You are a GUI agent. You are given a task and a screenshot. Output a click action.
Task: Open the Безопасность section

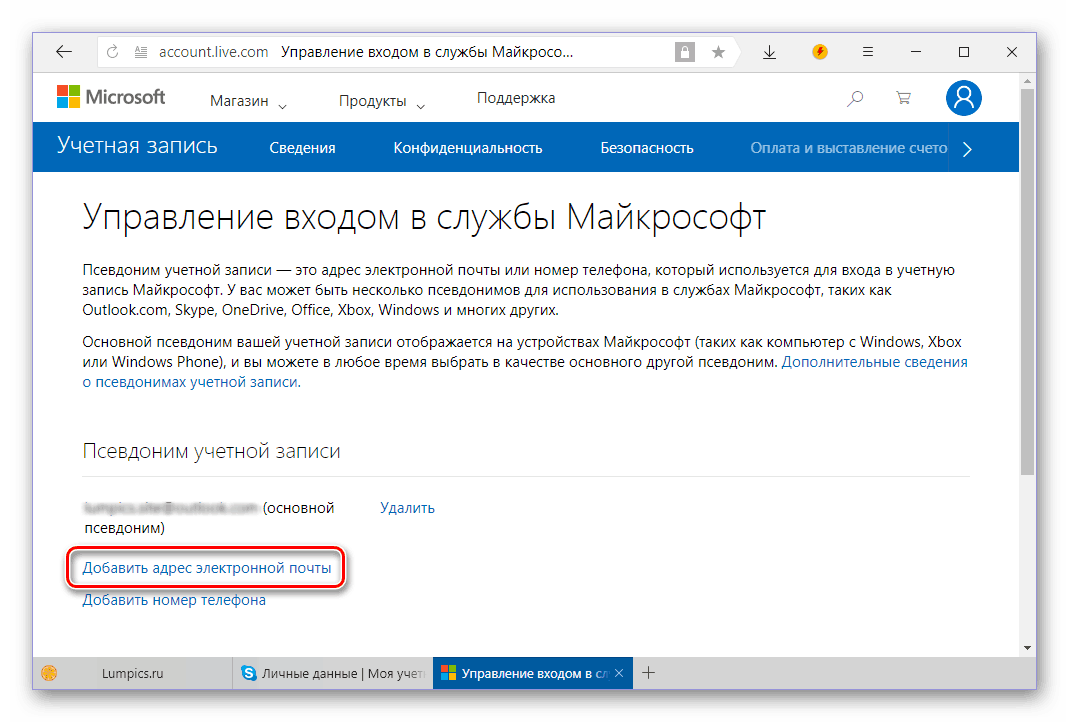tap(646, 148)
